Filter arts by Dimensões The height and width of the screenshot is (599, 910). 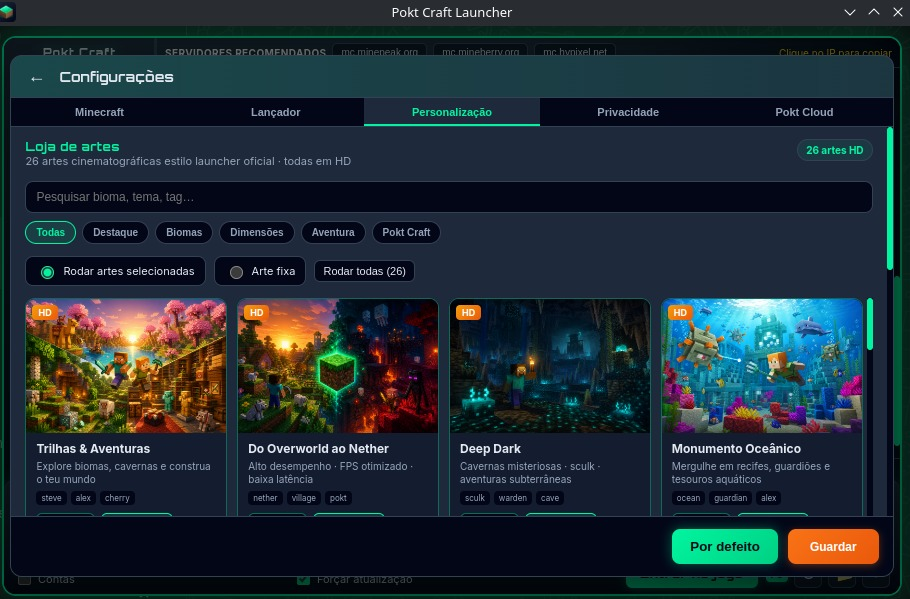pos(257,232)
